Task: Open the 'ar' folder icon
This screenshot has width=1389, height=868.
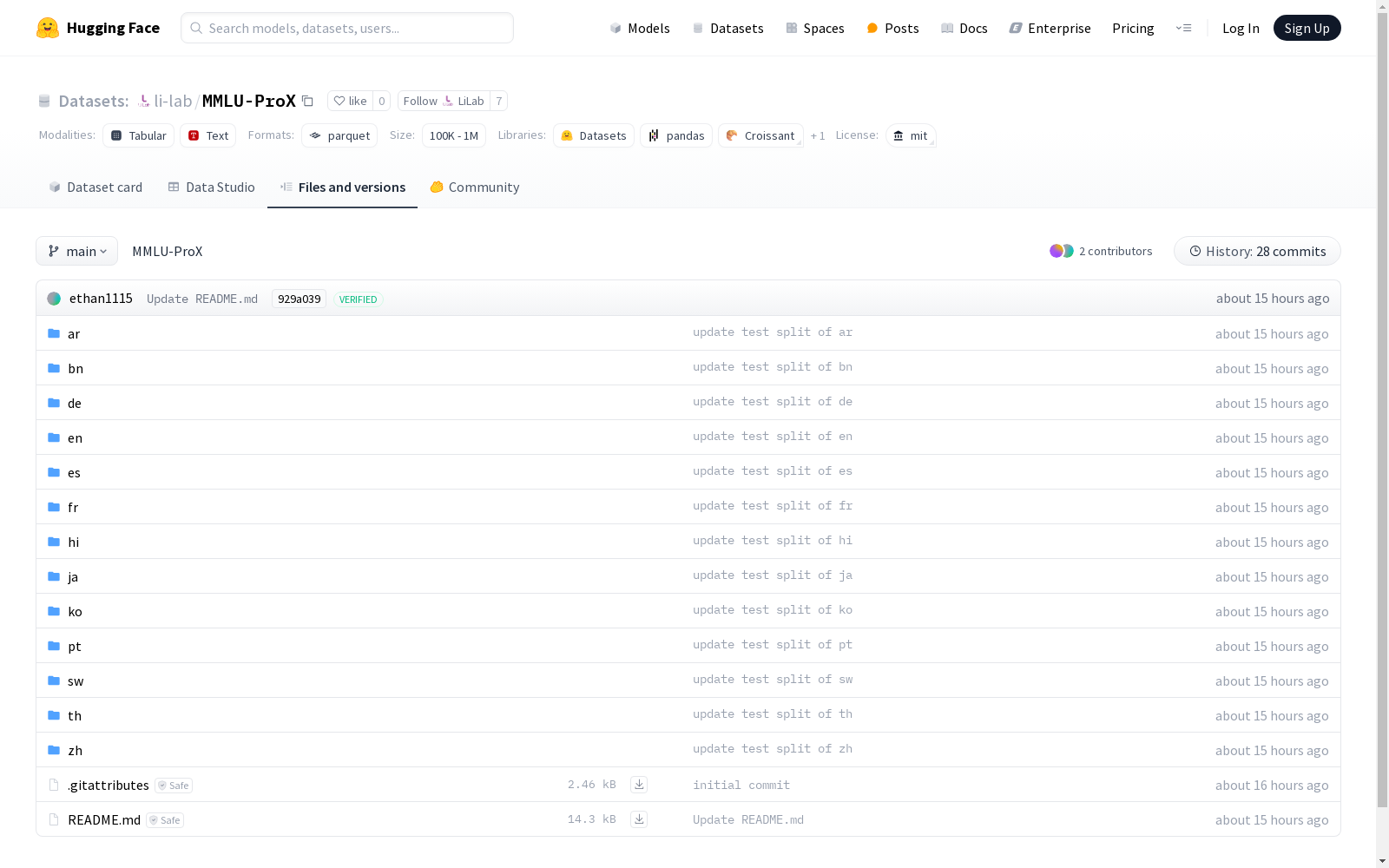Action: [x=54, y=333]
